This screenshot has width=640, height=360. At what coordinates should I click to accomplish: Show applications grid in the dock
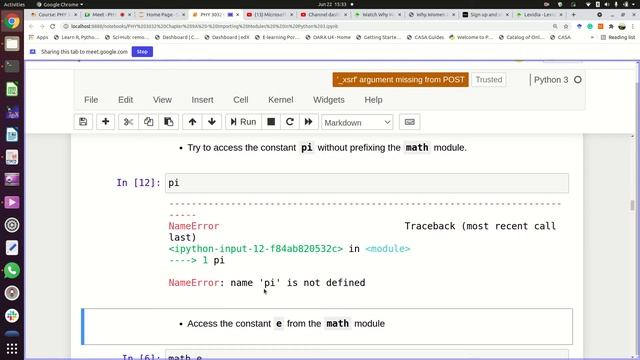(x=12, y=348)
